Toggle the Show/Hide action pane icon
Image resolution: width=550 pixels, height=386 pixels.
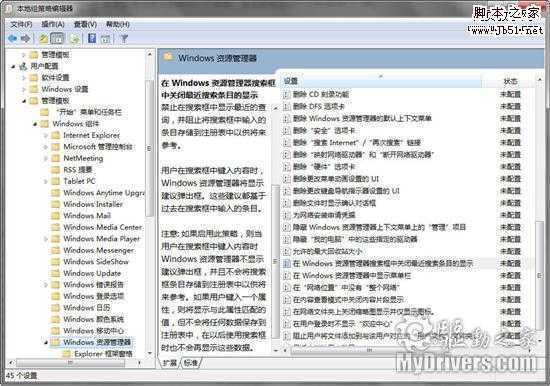click(x=106, y=39)
